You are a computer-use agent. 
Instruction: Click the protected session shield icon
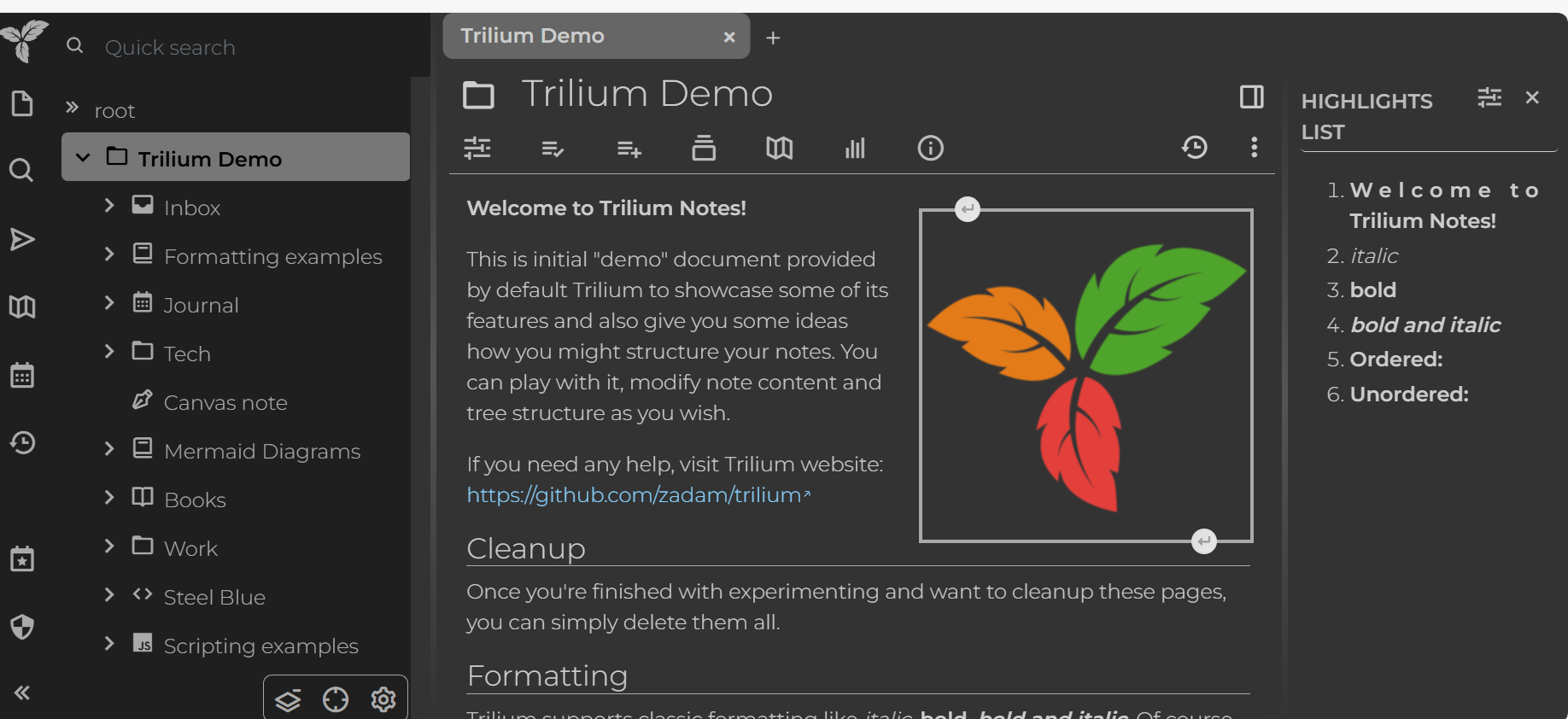[22, 628]
